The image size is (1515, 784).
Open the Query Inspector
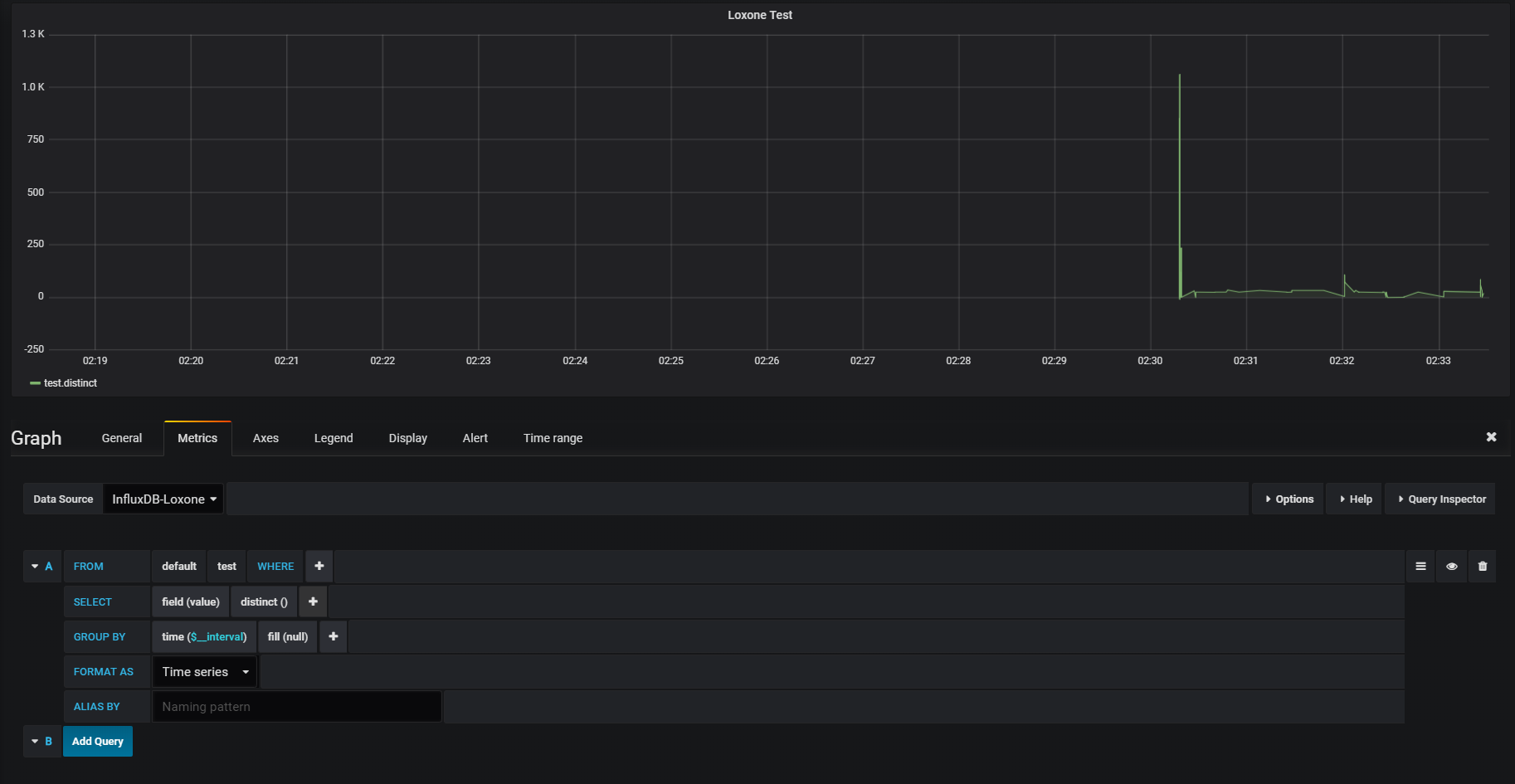tap(1441, 499)
